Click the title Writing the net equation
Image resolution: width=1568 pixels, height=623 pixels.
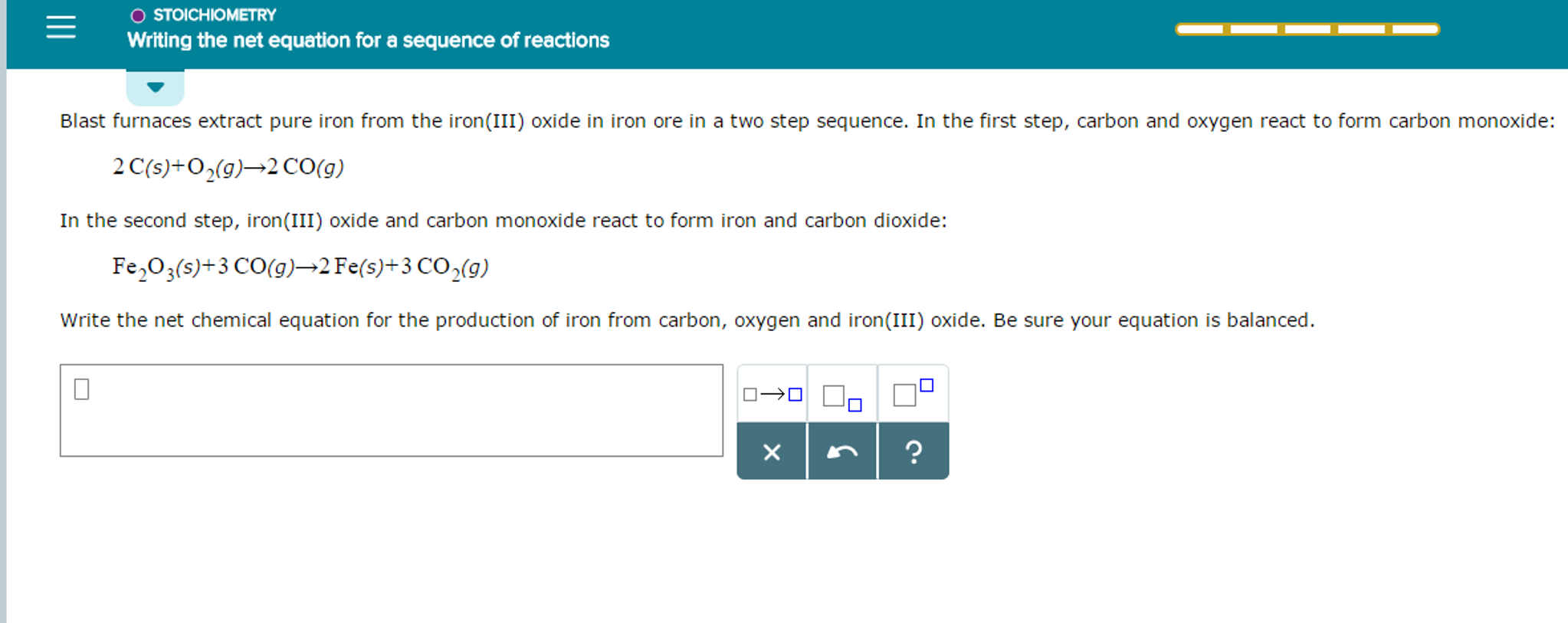[368, 40]
